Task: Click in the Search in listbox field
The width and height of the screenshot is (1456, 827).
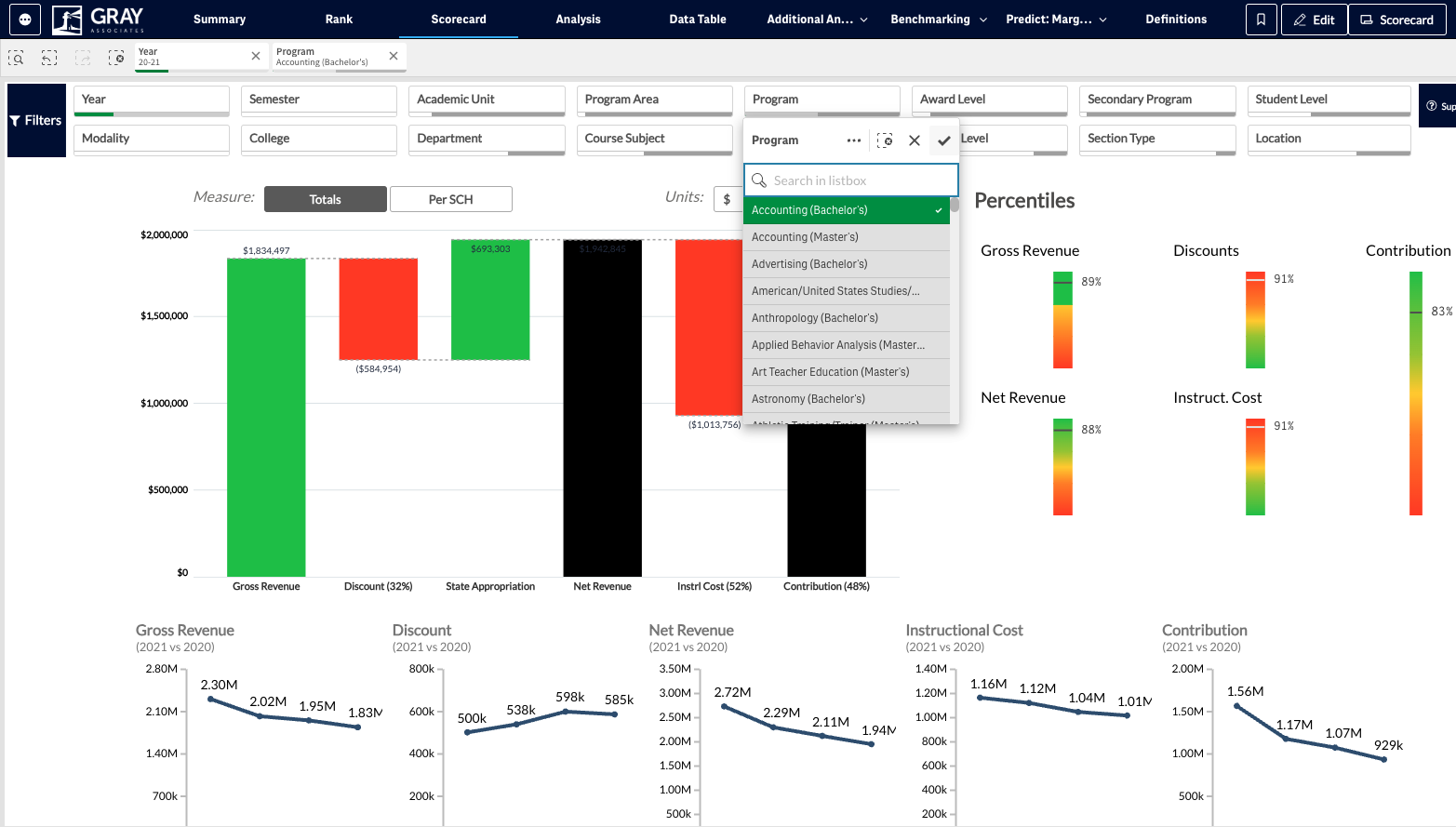Action: coord(851,180)
